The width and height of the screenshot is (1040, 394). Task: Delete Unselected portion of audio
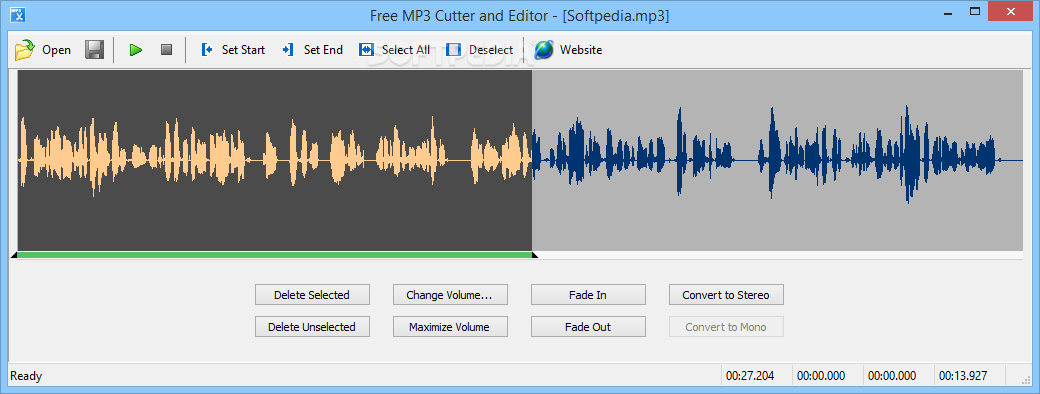[x=312, y=326]
